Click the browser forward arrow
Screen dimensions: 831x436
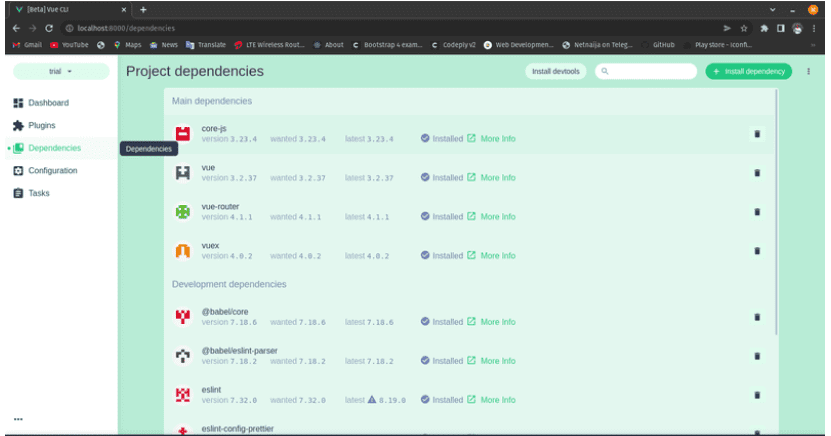33,29
